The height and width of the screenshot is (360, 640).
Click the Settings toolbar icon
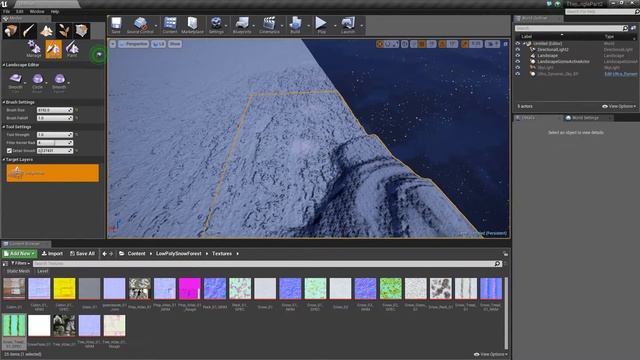(216, 25)
